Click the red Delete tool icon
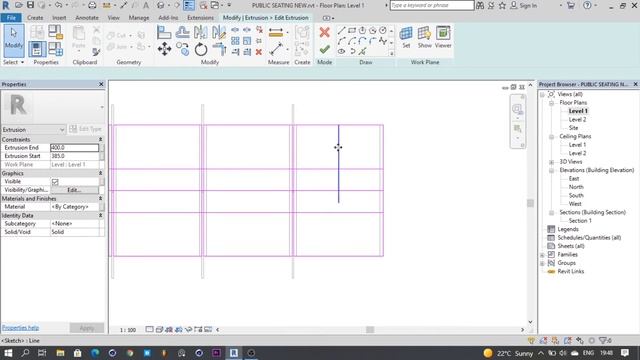The width and height of the screenshot is (640, 360). pos(258,52)
